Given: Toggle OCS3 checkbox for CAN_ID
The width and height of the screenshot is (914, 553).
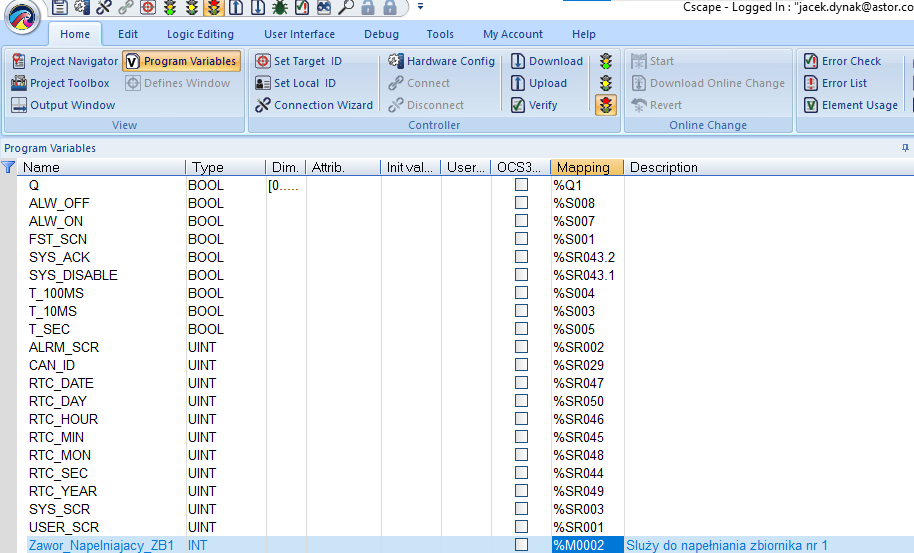Looking at the screenshot, I should [521, 365].
